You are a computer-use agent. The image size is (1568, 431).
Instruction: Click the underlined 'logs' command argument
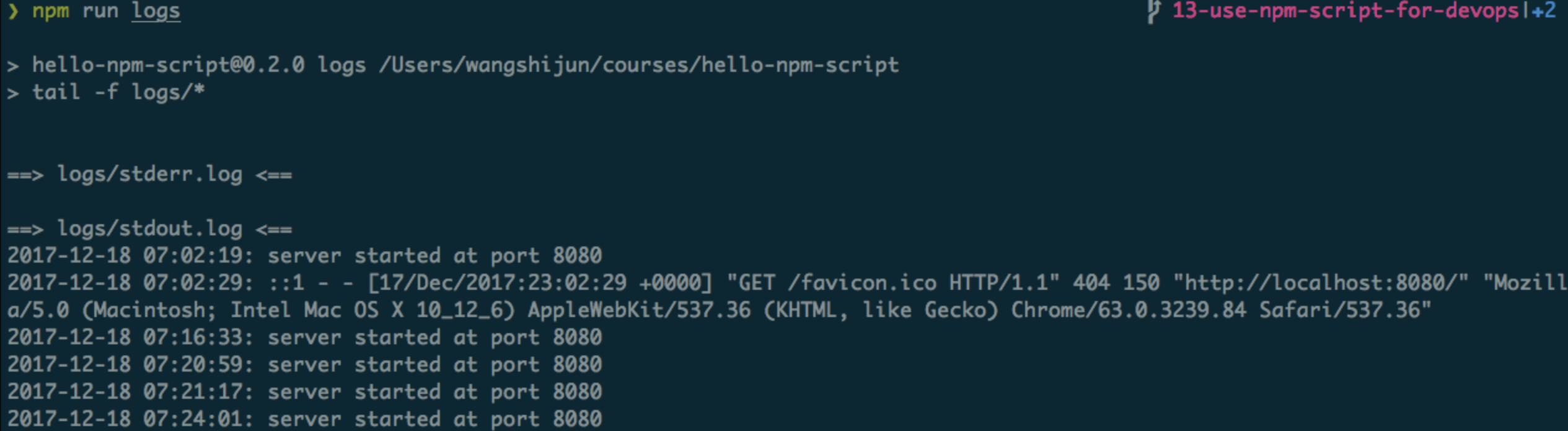tap(156, 11)
